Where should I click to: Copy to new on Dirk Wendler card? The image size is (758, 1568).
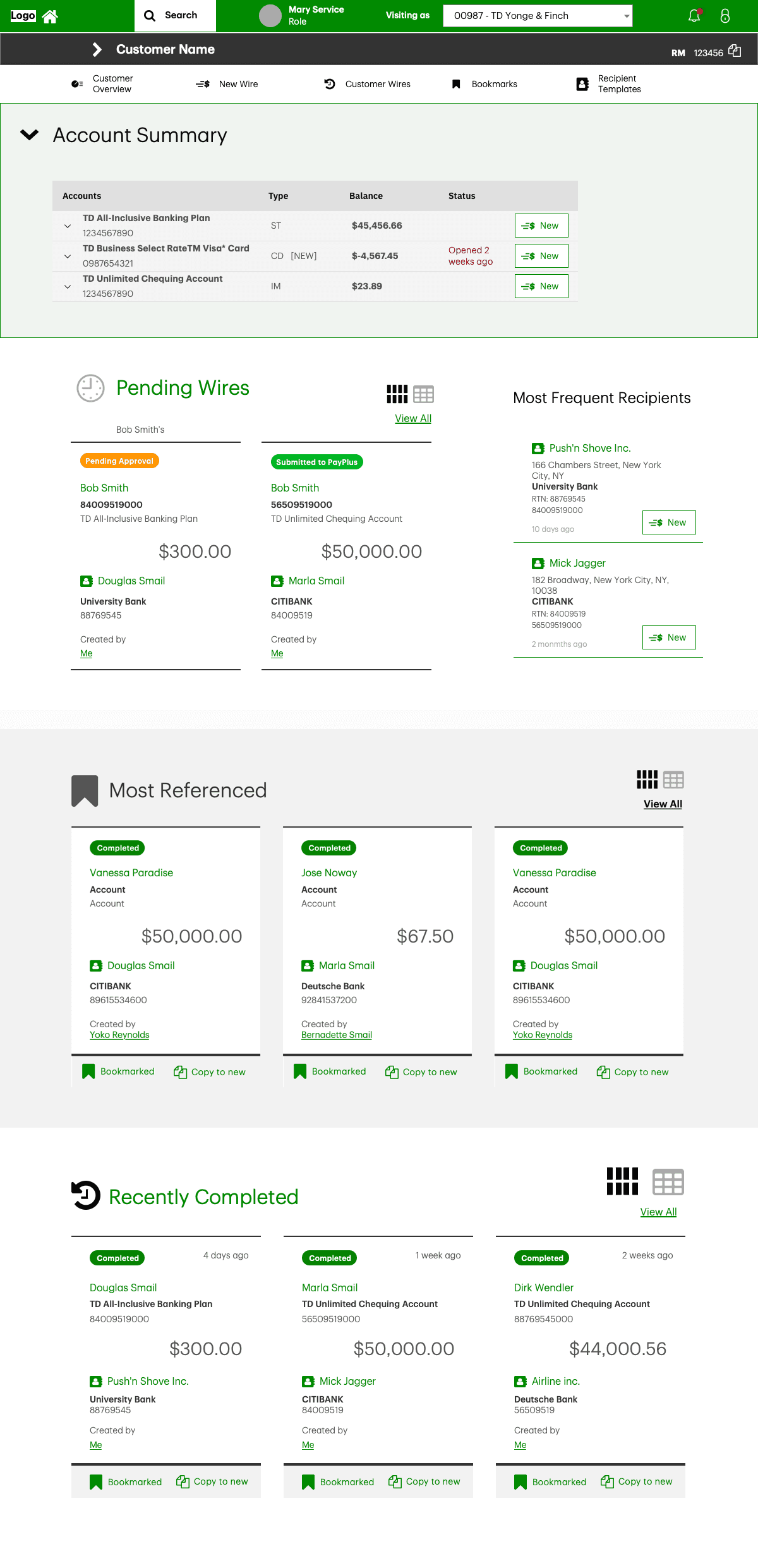tap(637, 1481)
